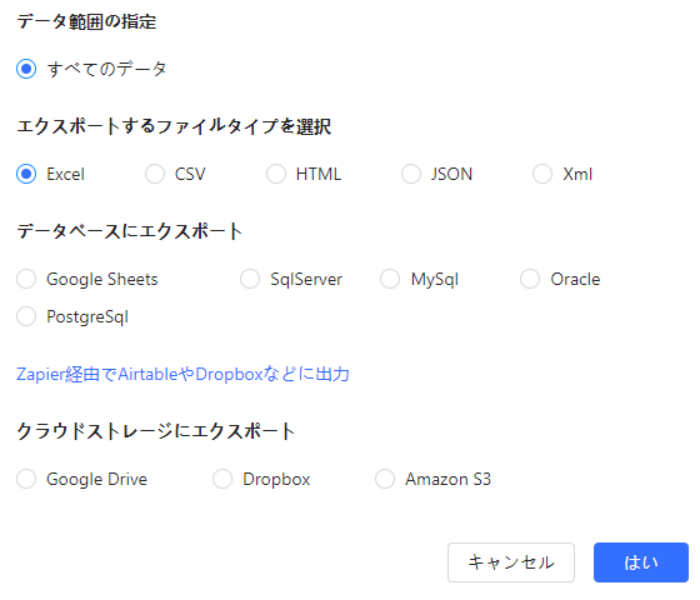This screenshot has height=600, width=700.
Task: Click the Google Drive label text
Action: point(97,479)
